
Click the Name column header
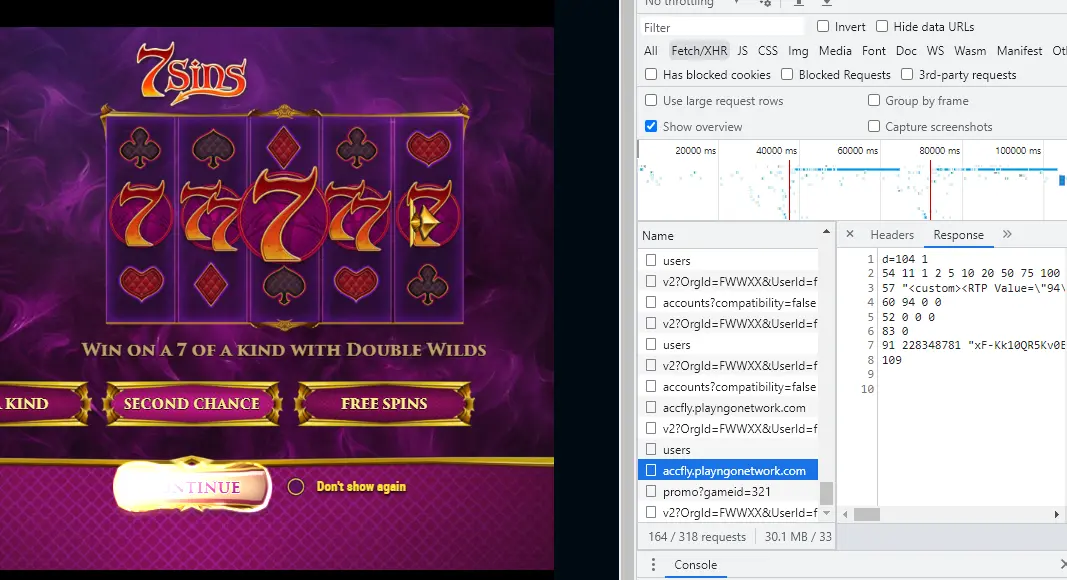728,236
